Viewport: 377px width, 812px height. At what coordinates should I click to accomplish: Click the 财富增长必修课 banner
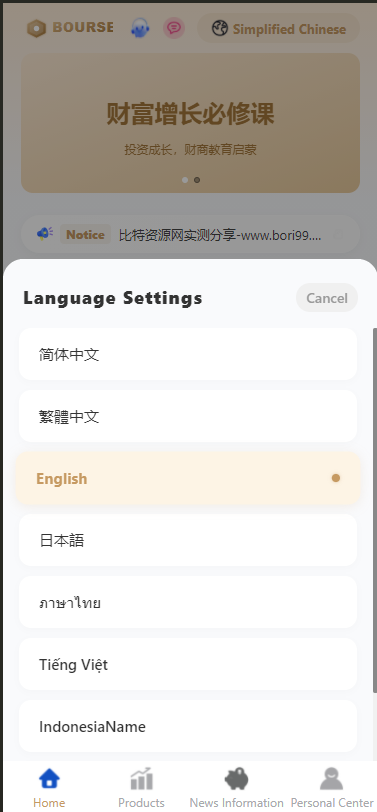tap(191, 123)
